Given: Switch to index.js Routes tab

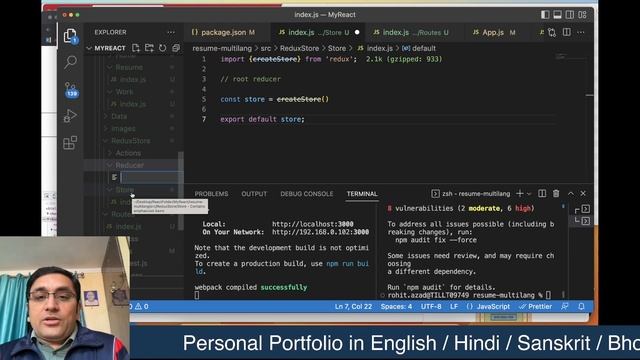Looking at the screenshot, I should tap(410, 32).
